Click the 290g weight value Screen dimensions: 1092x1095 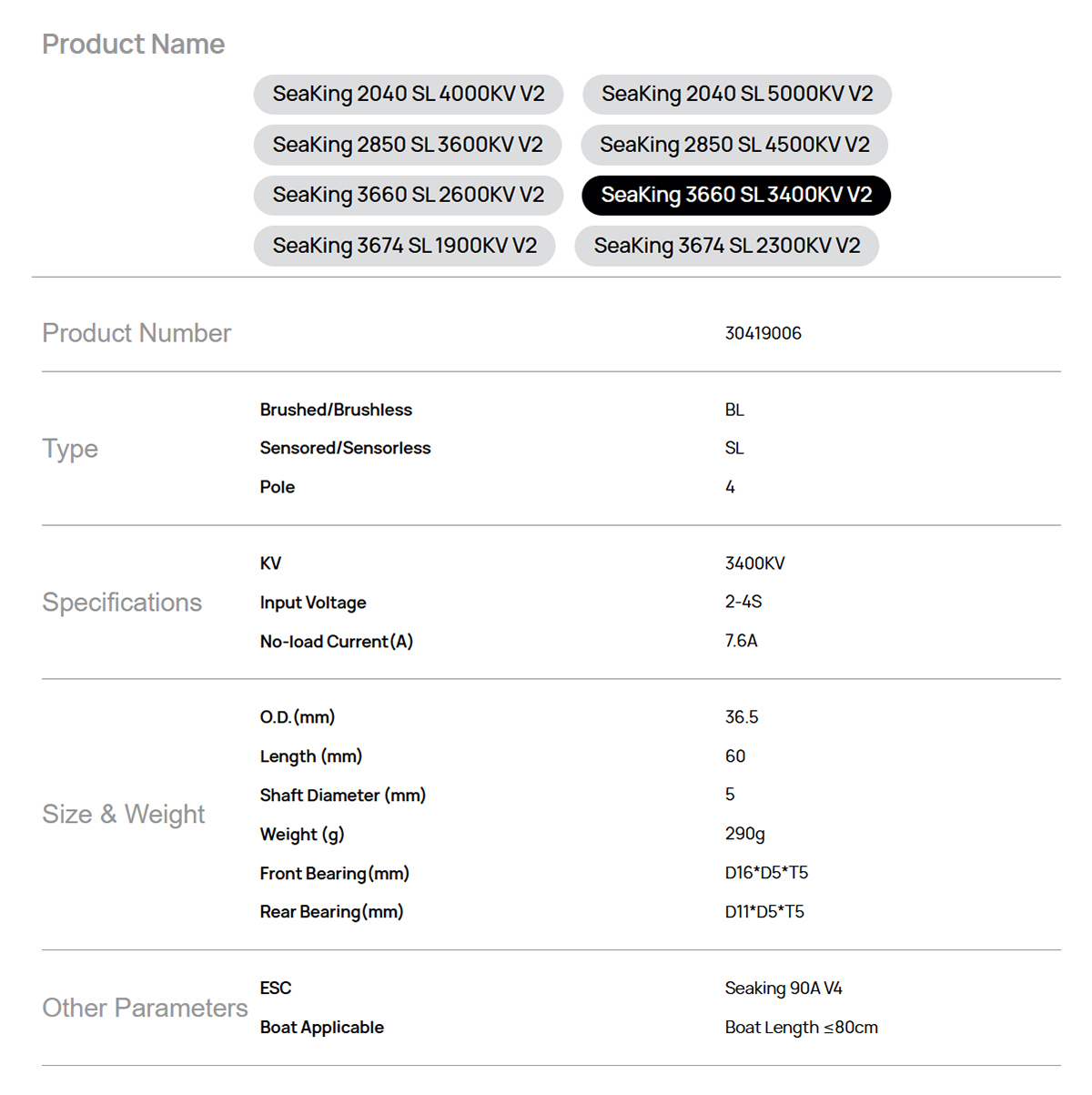tap(744, 834)
